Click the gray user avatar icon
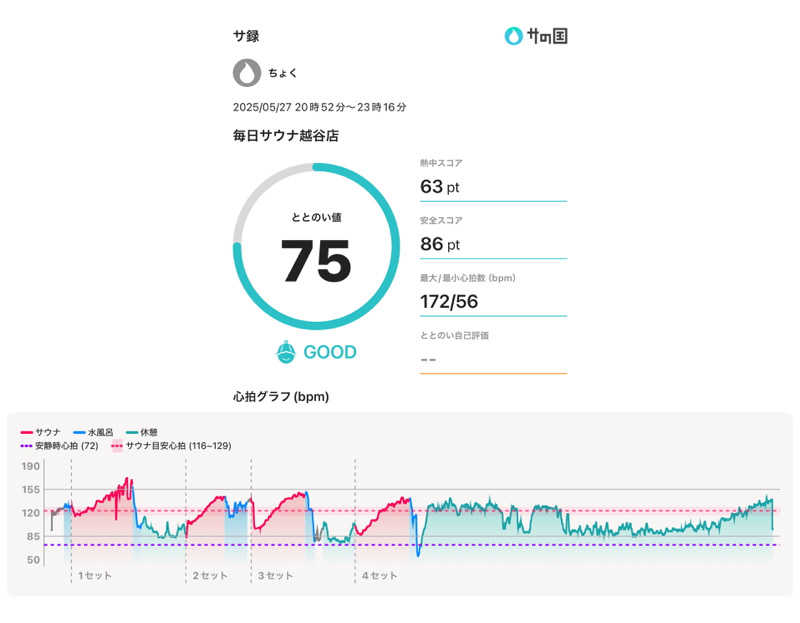 pyautogui.click(x=246, y=73)
